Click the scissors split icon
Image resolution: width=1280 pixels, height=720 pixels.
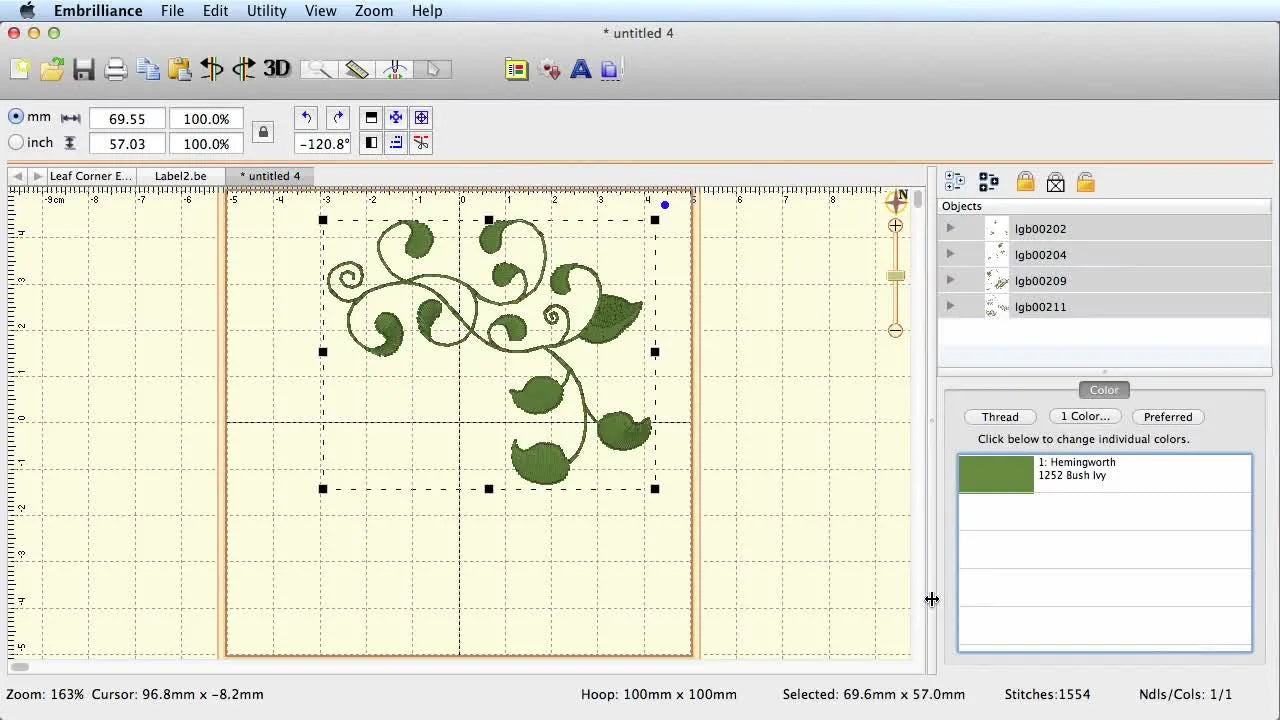(421, 143)
